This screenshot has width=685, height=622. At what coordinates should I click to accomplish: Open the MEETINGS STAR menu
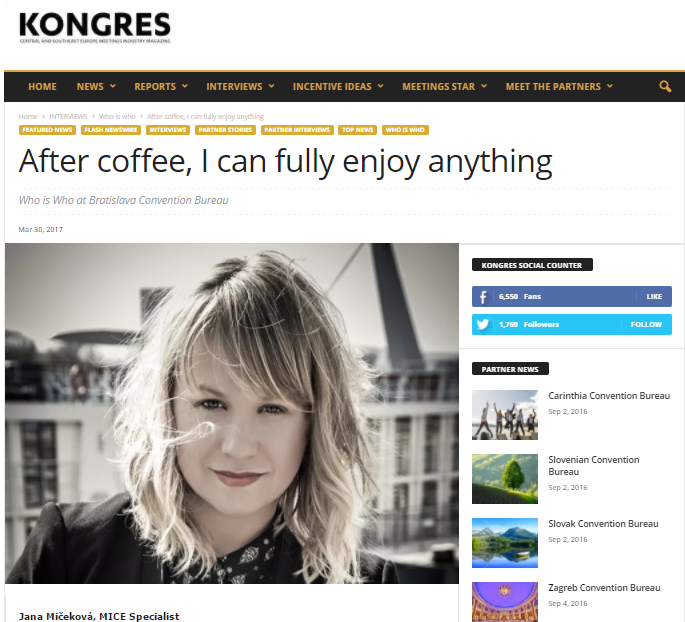coord(445,86)
